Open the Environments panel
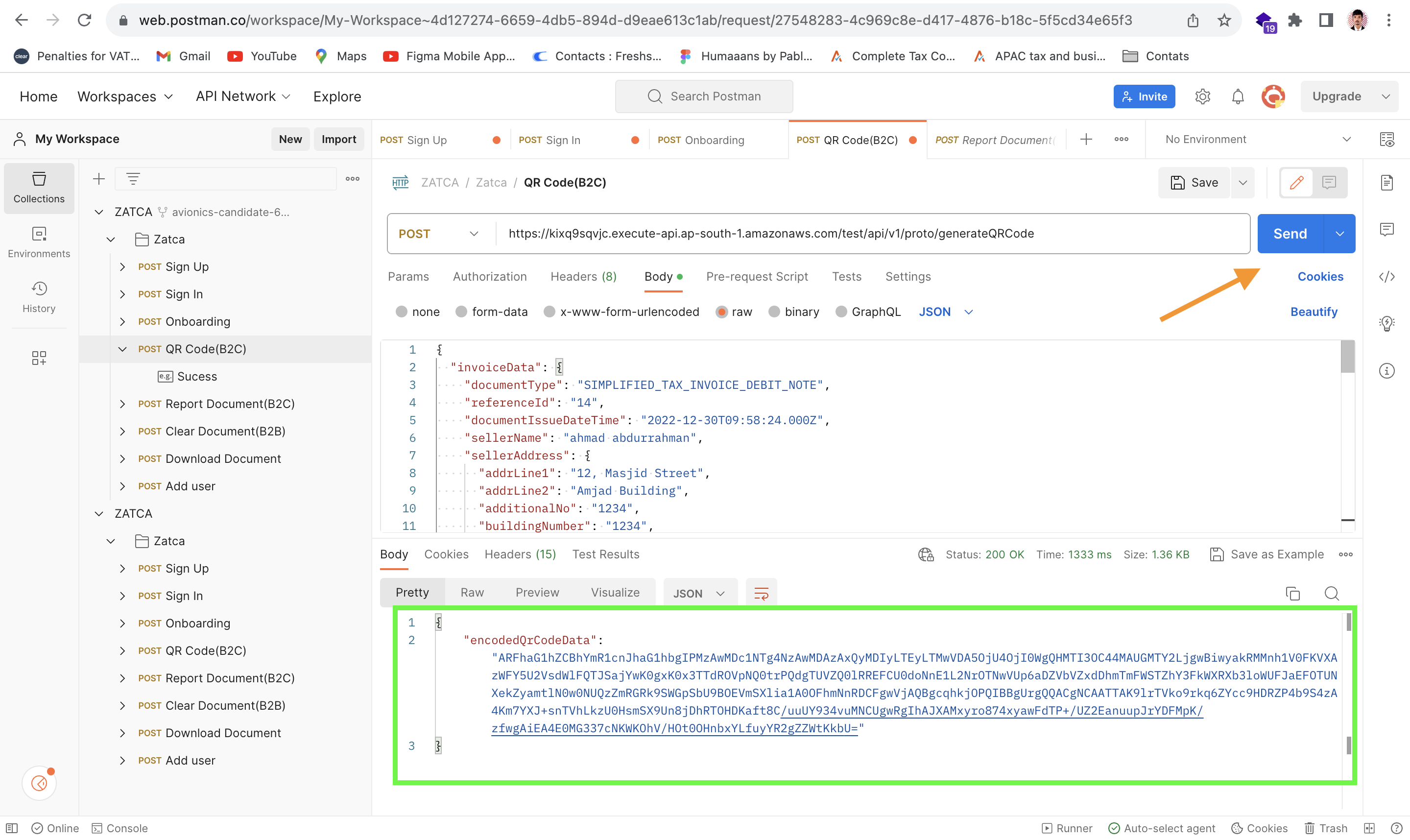 (x=39, y=242)
